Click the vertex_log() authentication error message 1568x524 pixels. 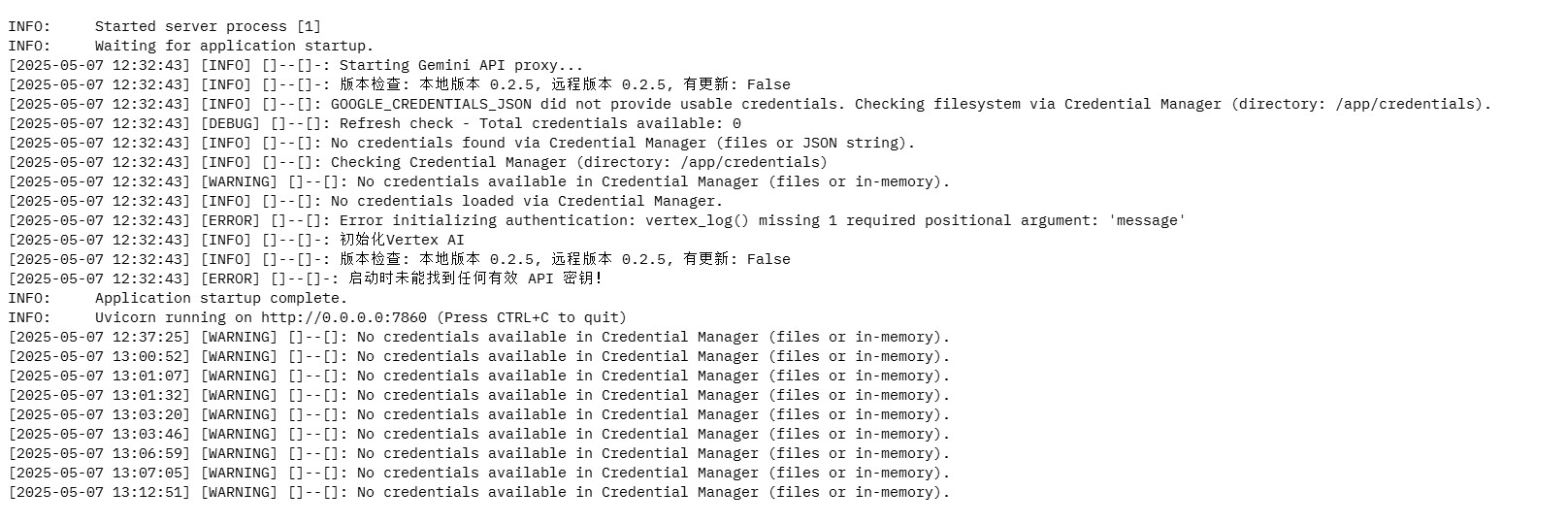coord(762,220)
